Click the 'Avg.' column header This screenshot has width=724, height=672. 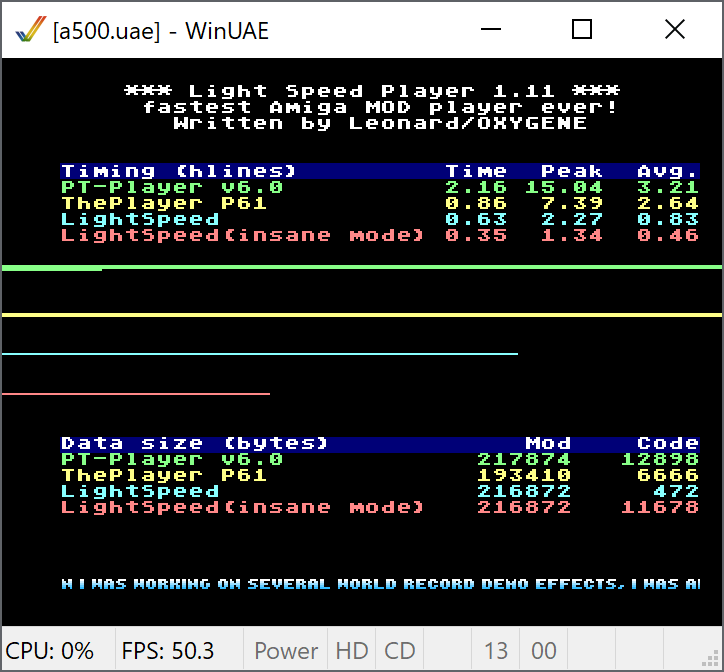pos(668,171)
